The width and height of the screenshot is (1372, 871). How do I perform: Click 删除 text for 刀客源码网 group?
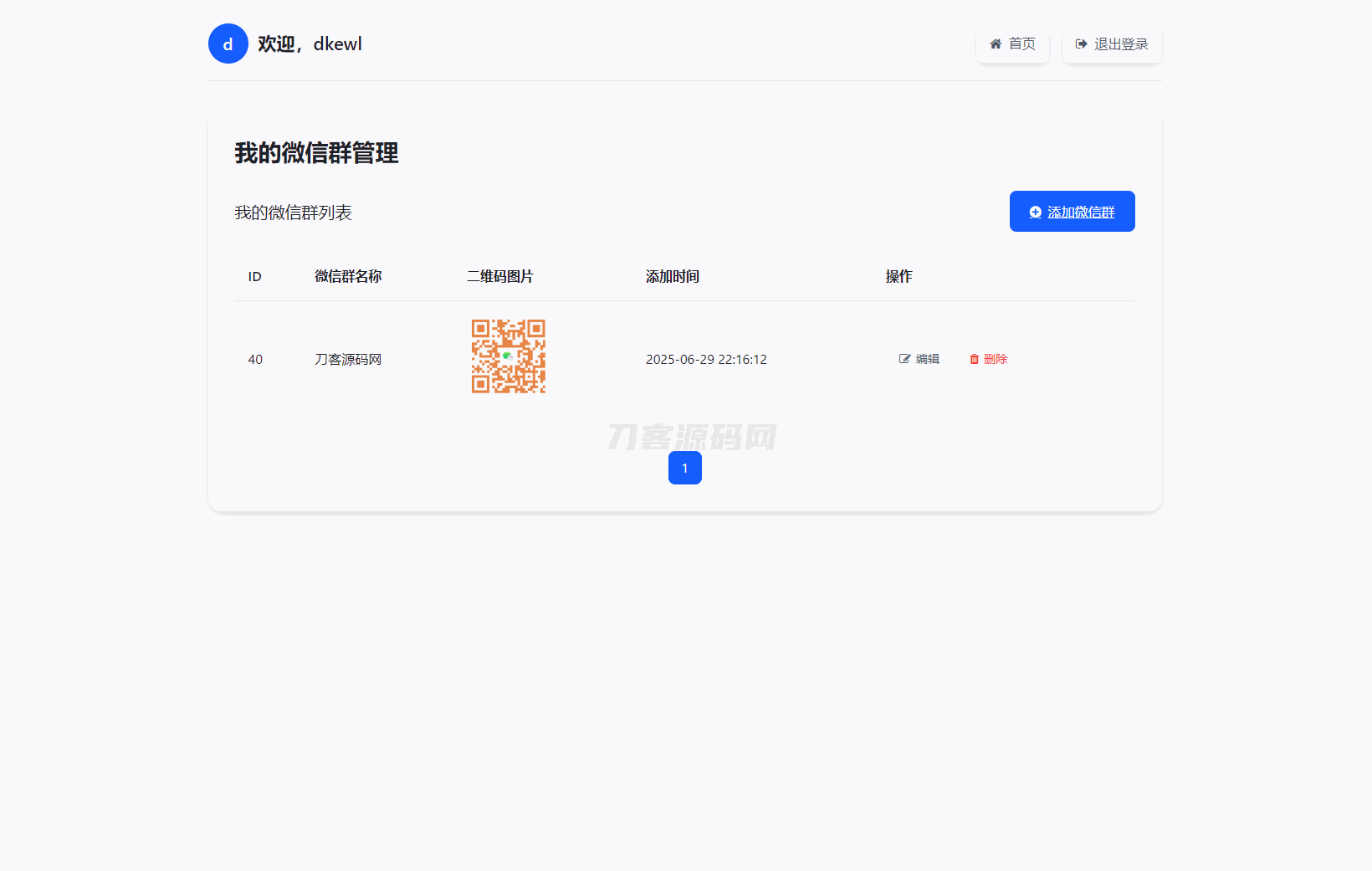(996, 359)
